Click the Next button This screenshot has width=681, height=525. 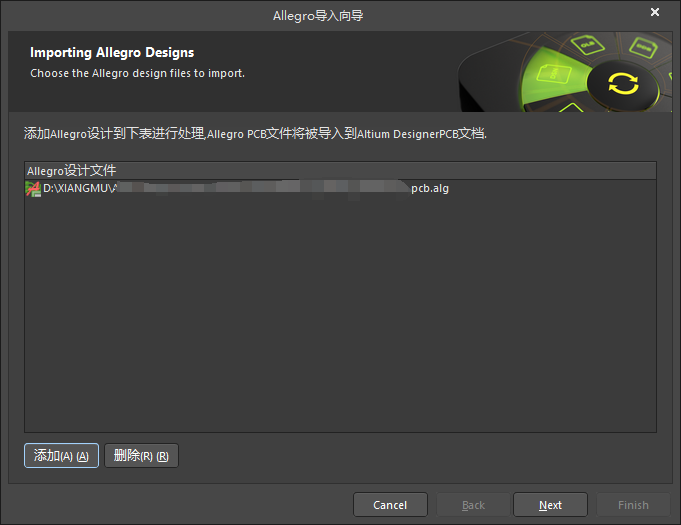click(550, 505)
